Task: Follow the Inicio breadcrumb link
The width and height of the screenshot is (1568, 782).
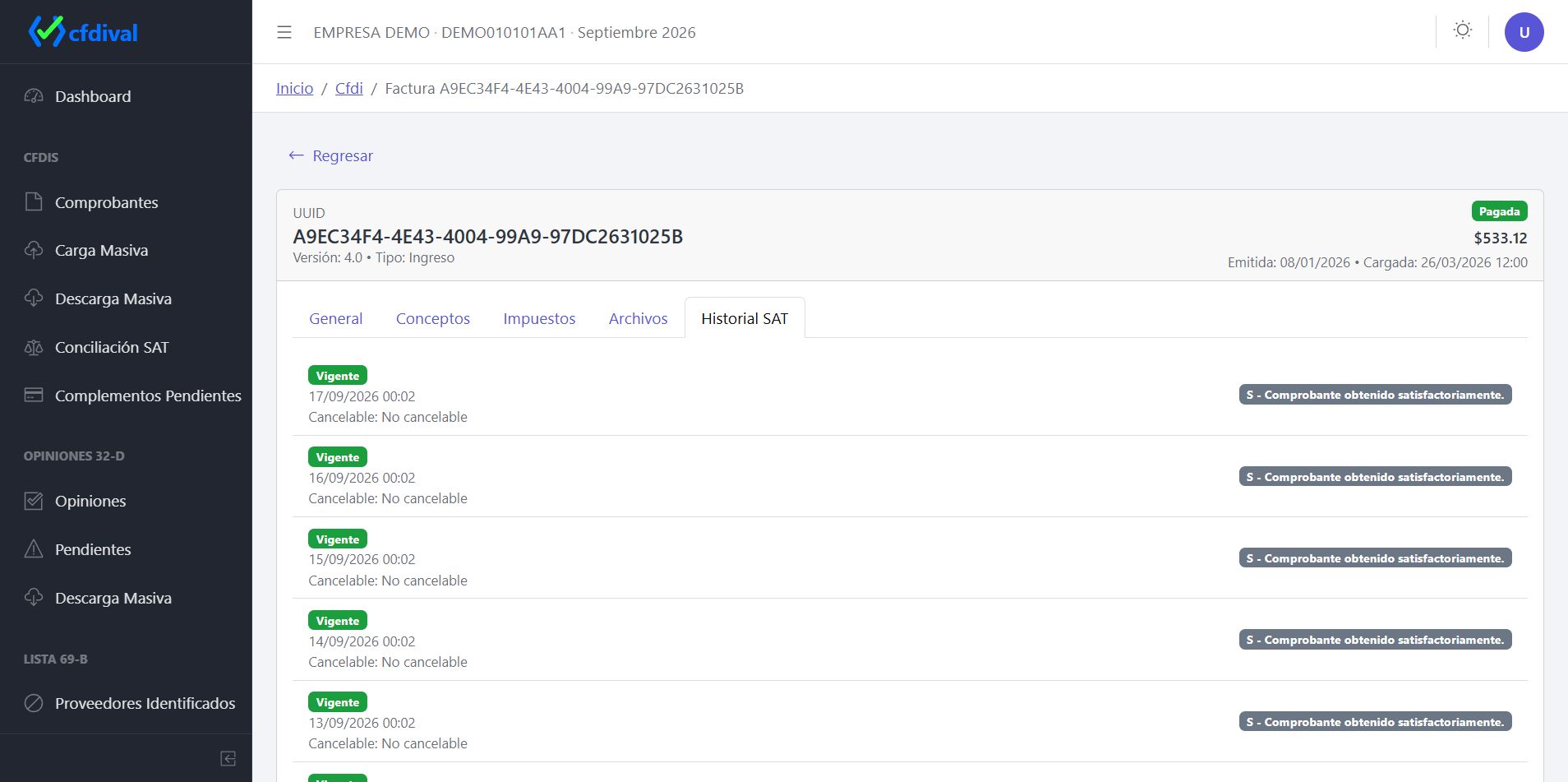Action: pyautogui.click(x=294, y=88)
